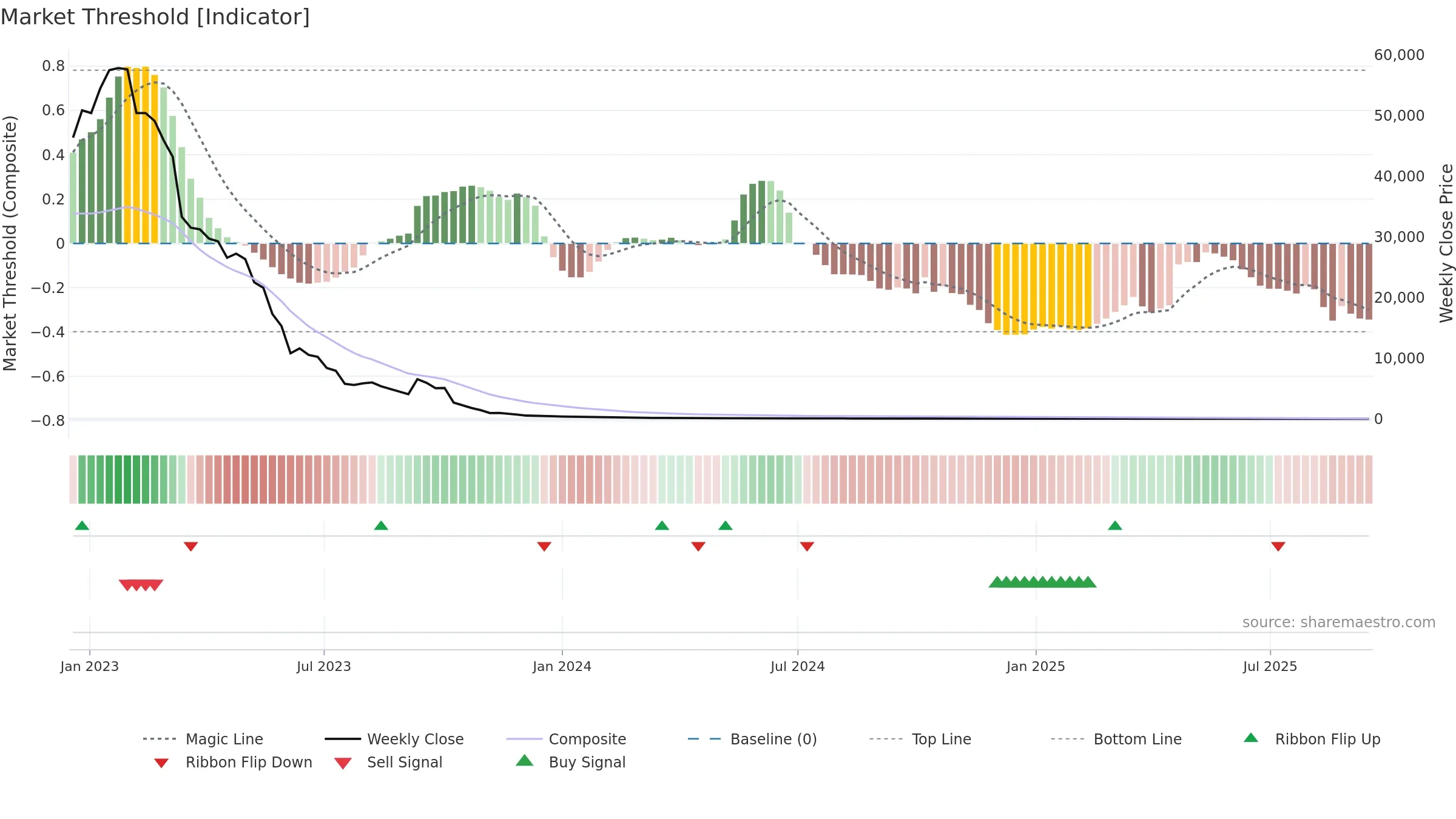Toggle the Magic Line legend entry
1456x819 pixels.
203,739
